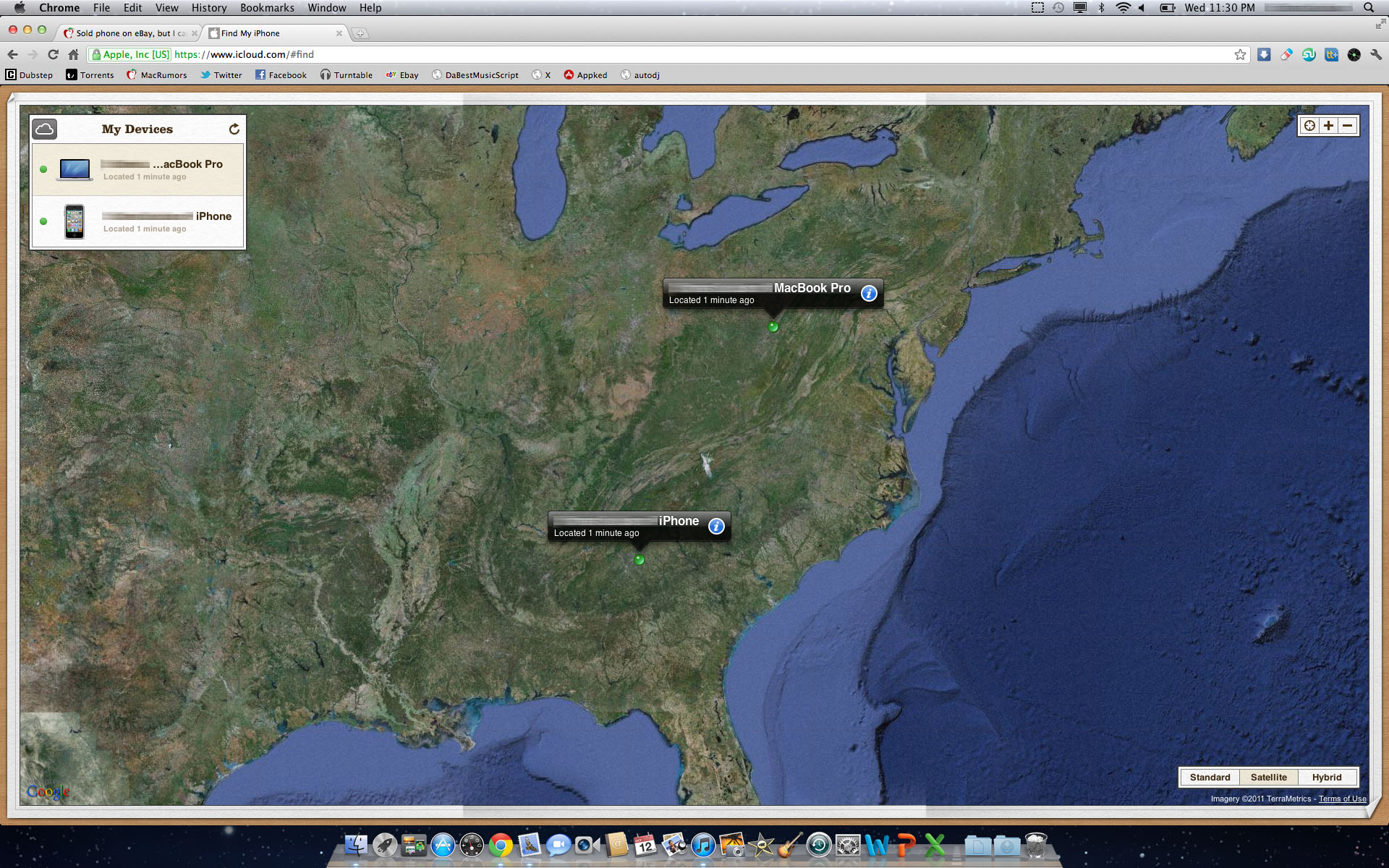Open Address Book from the Dock
This screenshot has height=868, width=1389.
616,844
